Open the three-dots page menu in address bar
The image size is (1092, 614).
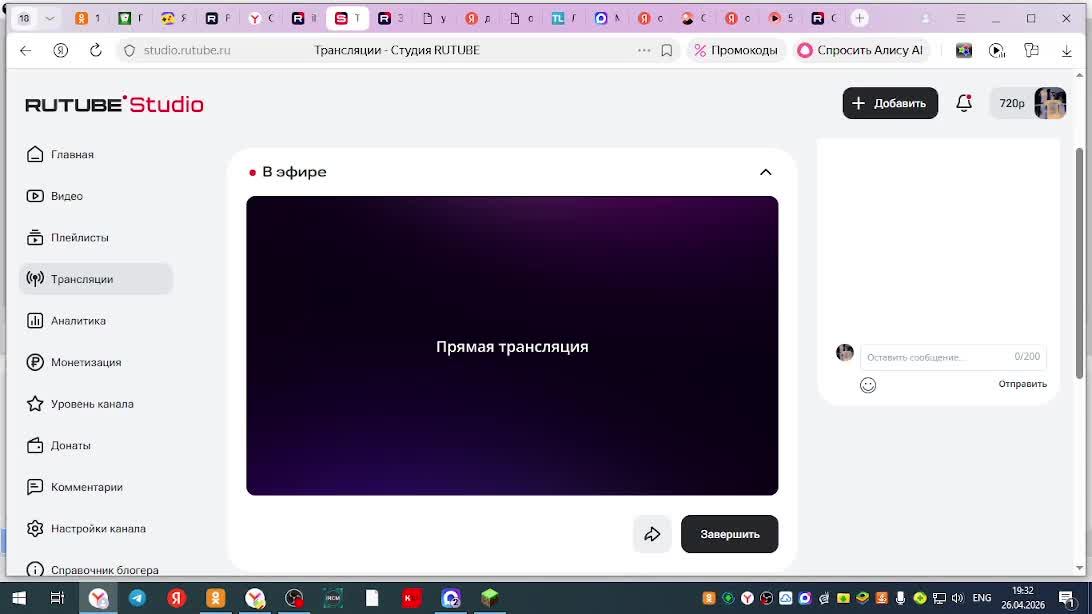point(644,50)
